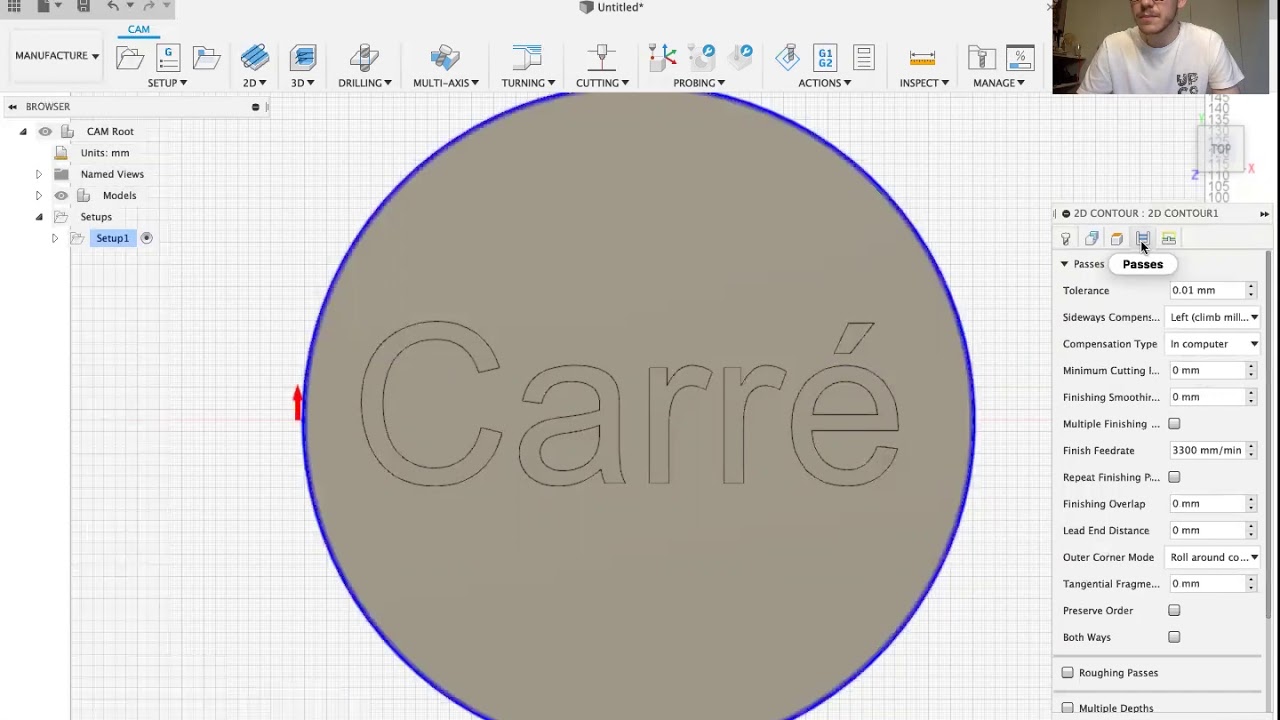Collapse the CAM Root tree node
This screenshot has width=1280, height=720.
click(x=23, y=131)
